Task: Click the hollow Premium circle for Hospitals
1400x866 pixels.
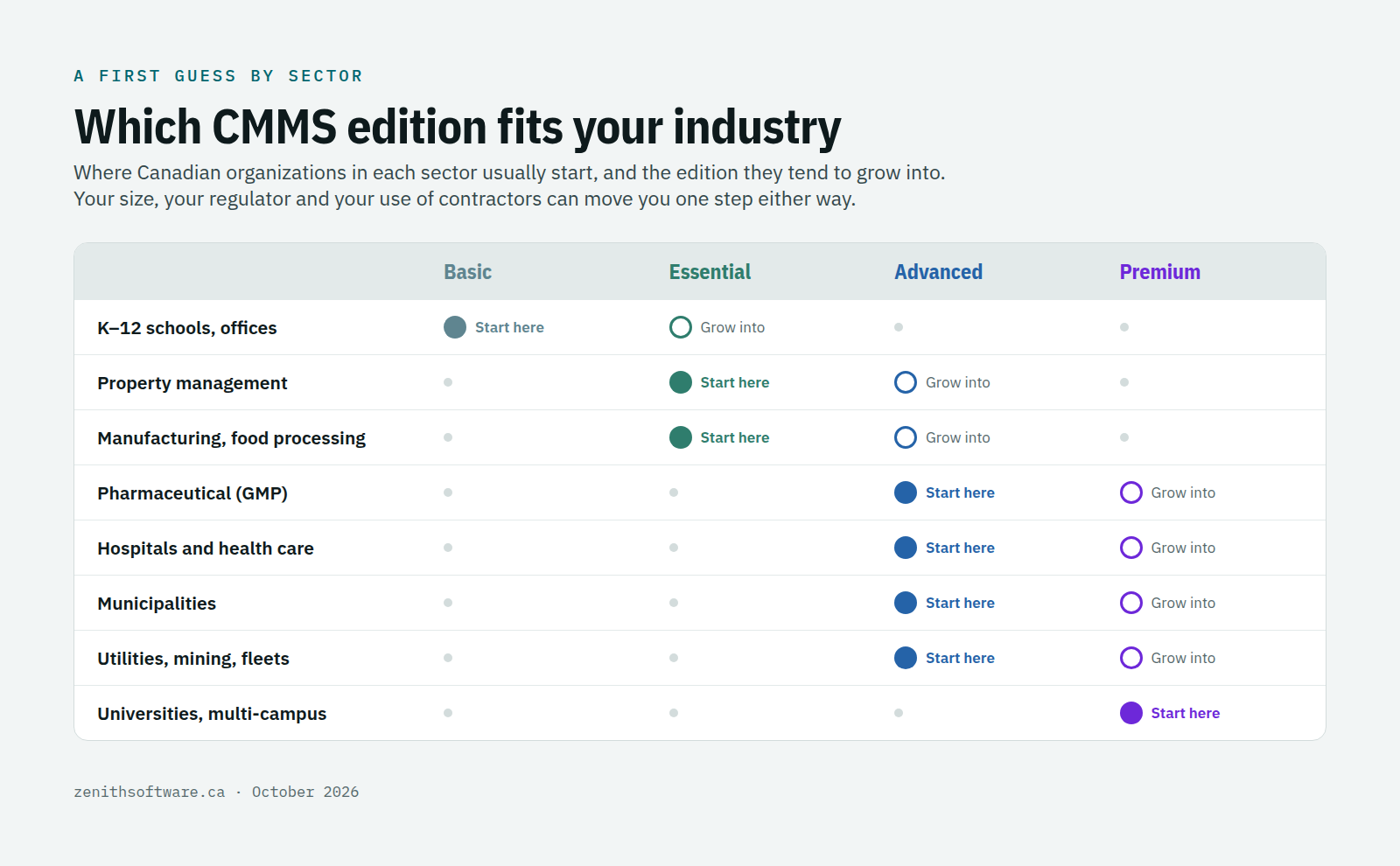Action: point(1131,548)
